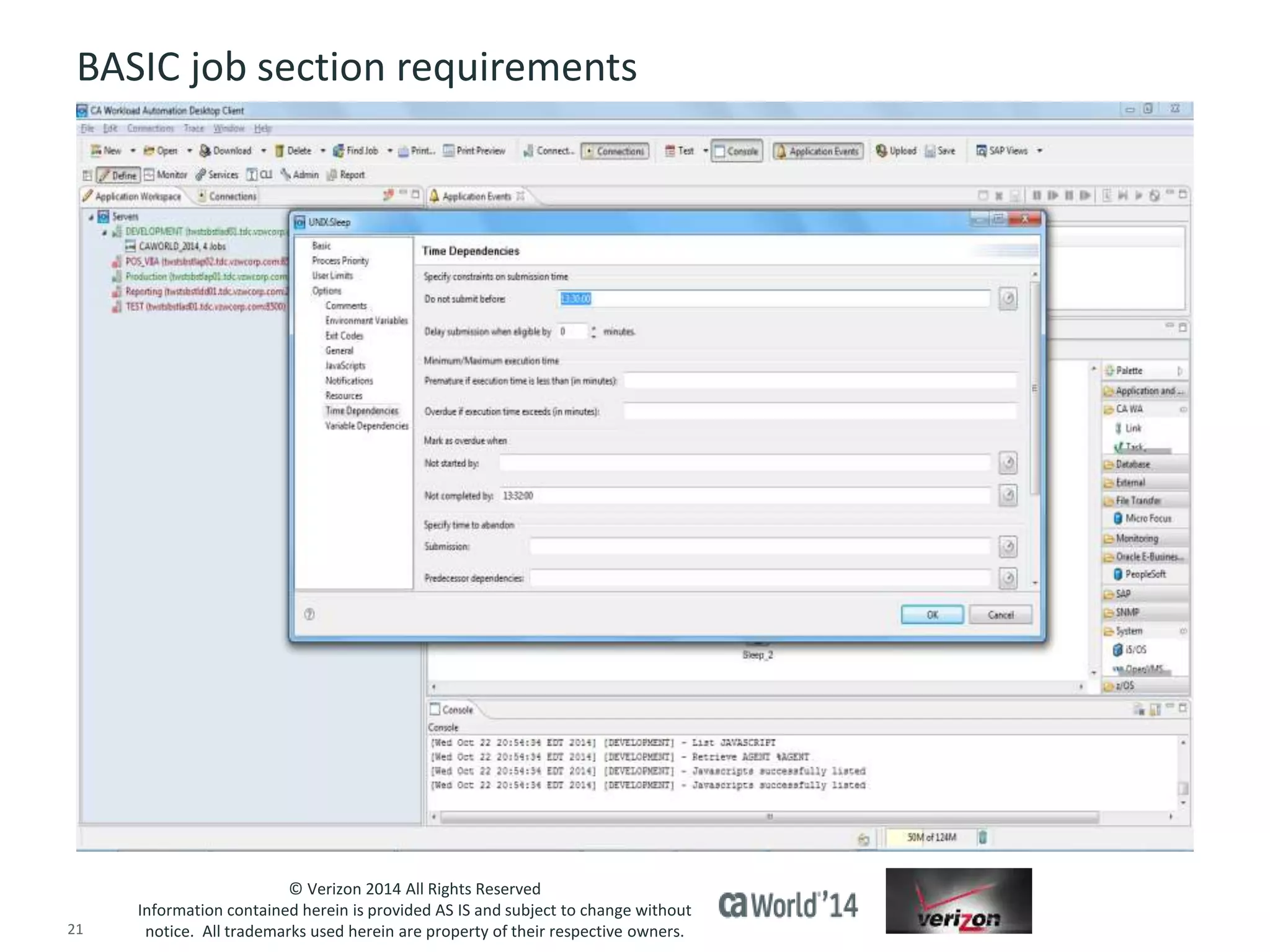Image resolution: width=1270 pixels, height=952 pixels.
Task: Select the i5/OS palette item
Action: click(x=1129, y=650)
